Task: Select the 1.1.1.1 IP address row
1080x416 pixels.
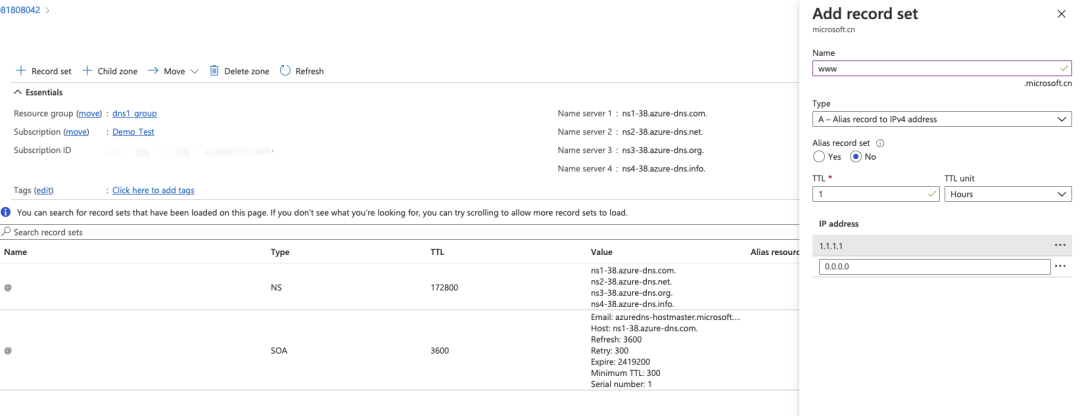Action: pos(942,245)
